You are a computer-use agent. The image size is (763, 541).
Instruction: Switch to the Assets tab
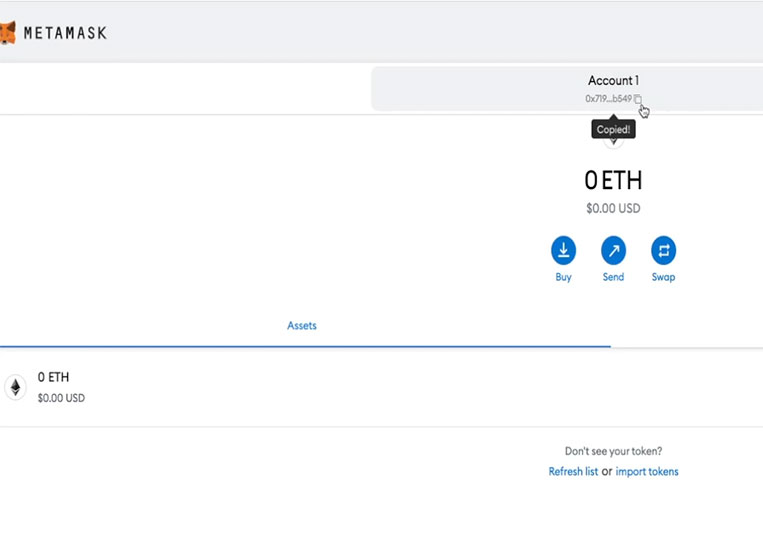(302, 325)
